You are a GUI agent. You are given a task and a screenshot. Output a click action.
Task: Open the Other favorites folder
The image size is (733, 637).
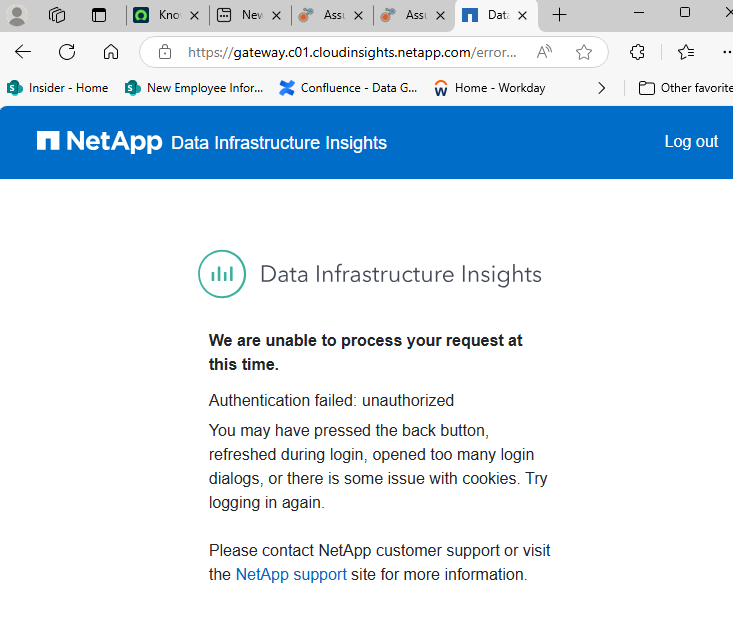[x=686, y=88]
